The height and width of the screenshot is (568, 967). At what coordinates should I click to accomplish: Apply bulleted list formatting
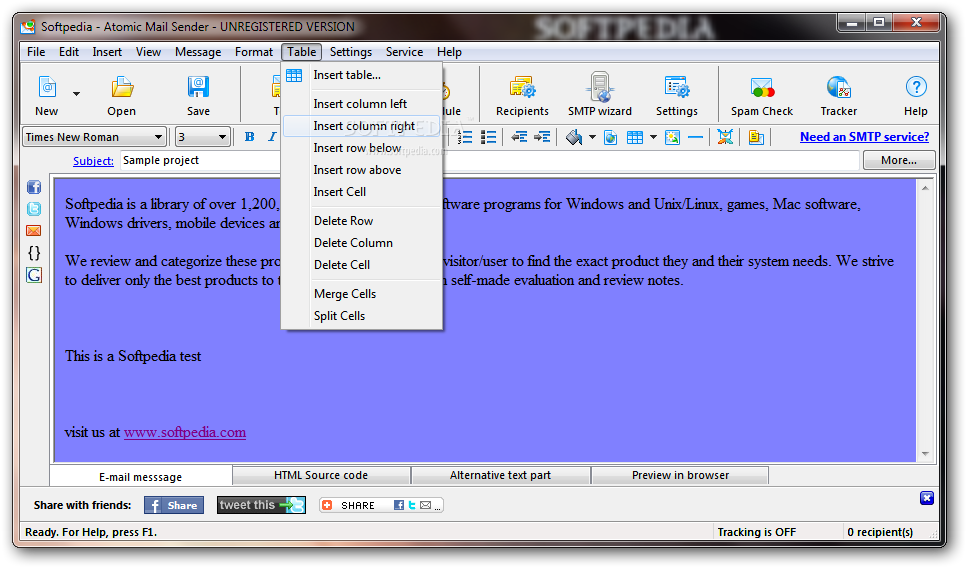(x=488, y=137)
